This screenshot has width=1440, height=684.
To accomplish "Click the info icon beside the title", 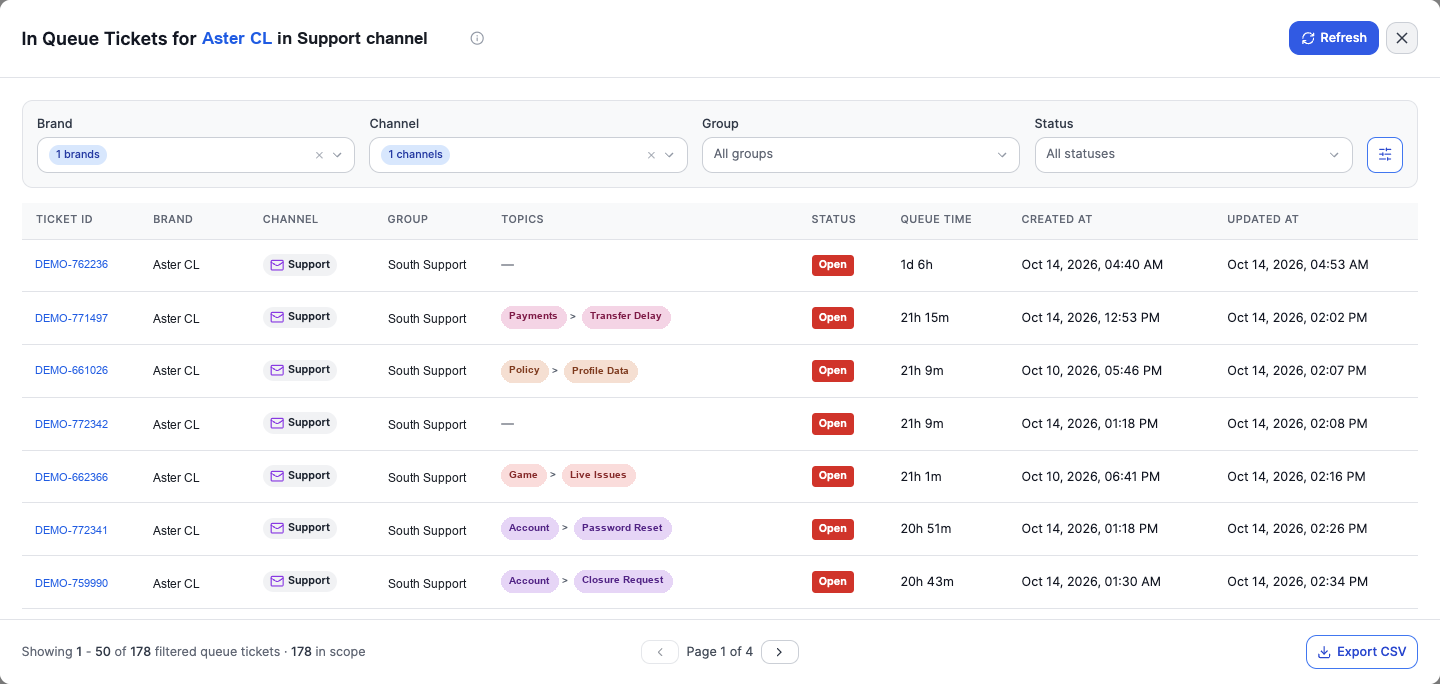I will tap(477, 38).
